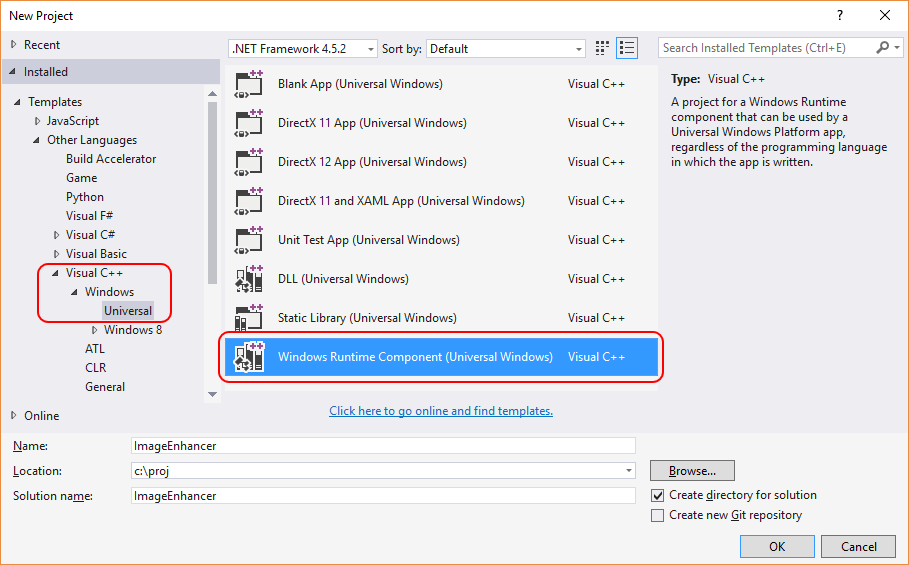
Task: Collapse the Other Languages node
Action: (37, 140)
